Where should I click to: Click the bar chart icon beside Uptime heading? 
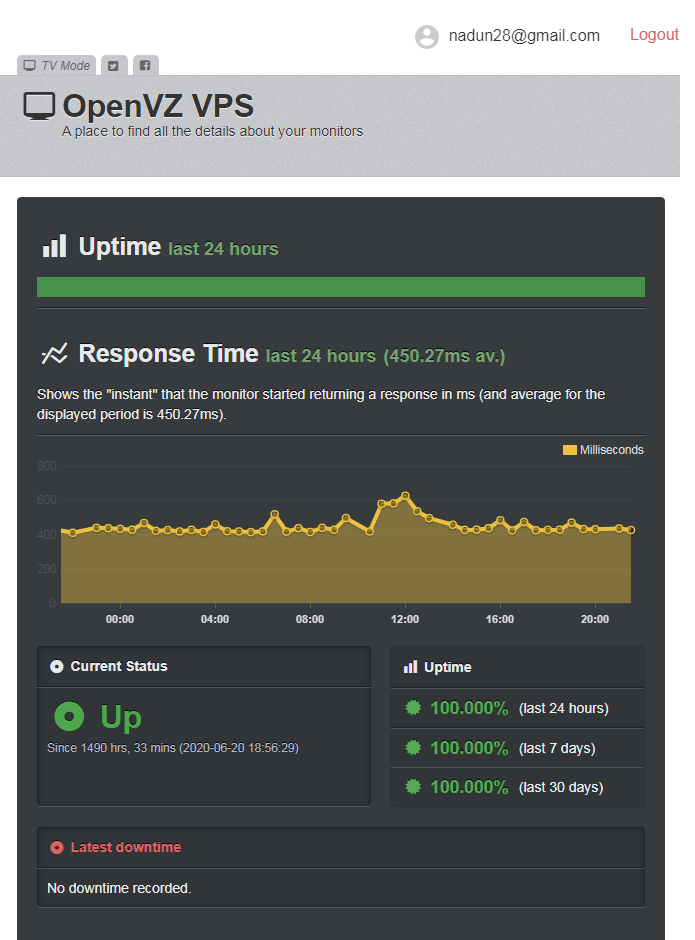tap(54, 246)
